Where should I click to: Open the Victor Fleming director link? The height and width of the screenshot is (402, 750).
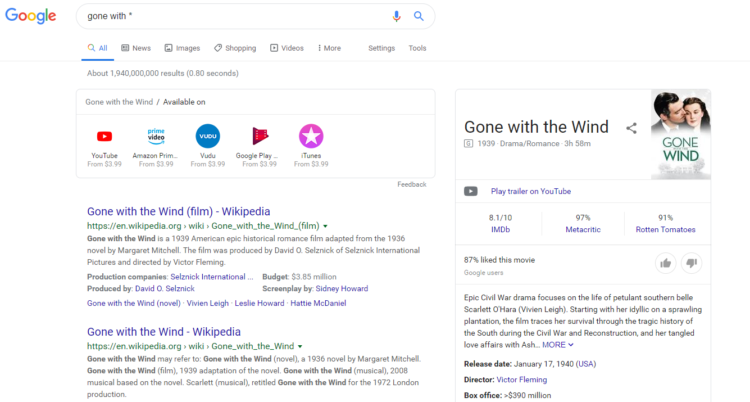coord(523,379)
